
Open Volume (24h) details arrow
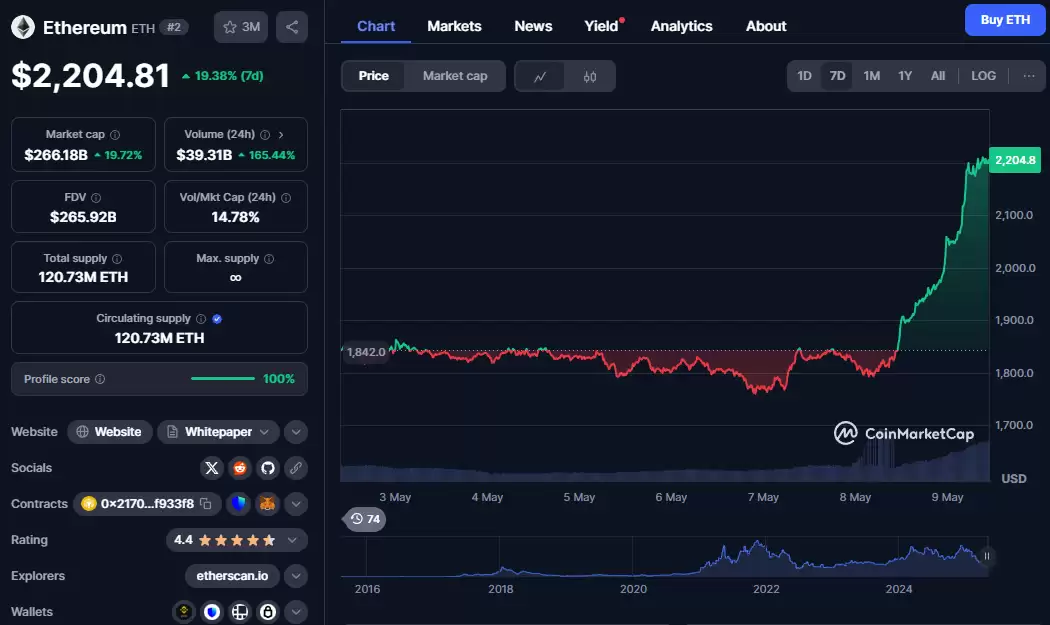point(281,135)
